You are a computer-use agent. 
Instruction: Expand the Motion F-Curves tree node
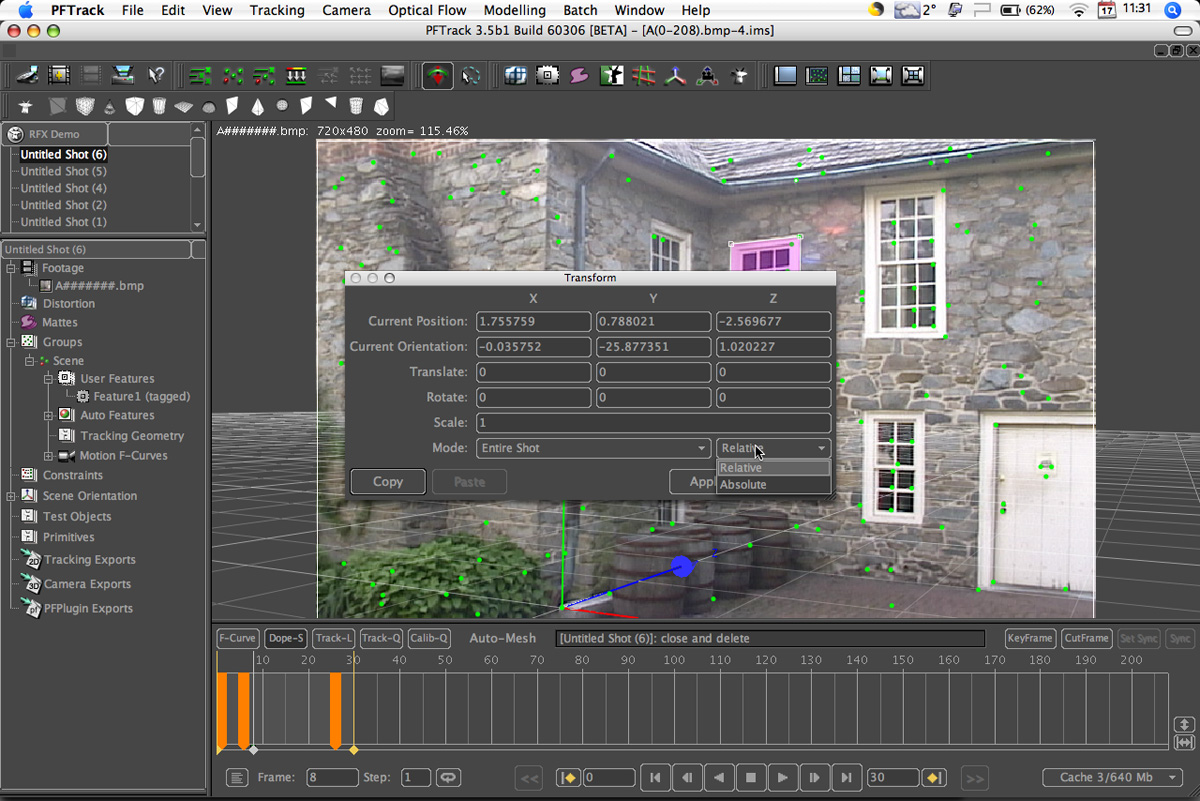coord(48,456)
